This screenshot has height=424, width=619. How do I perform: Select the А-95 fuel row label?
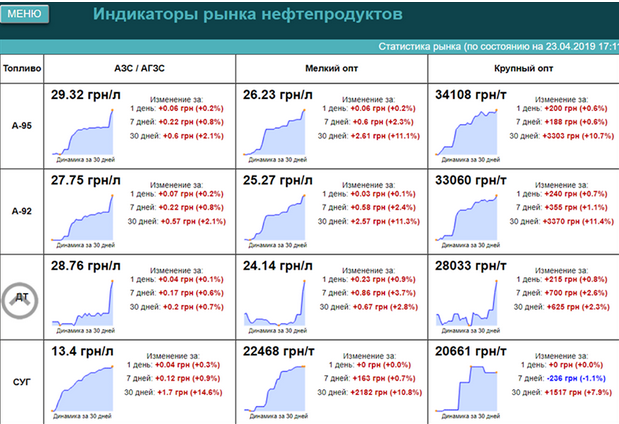point(21,127)
